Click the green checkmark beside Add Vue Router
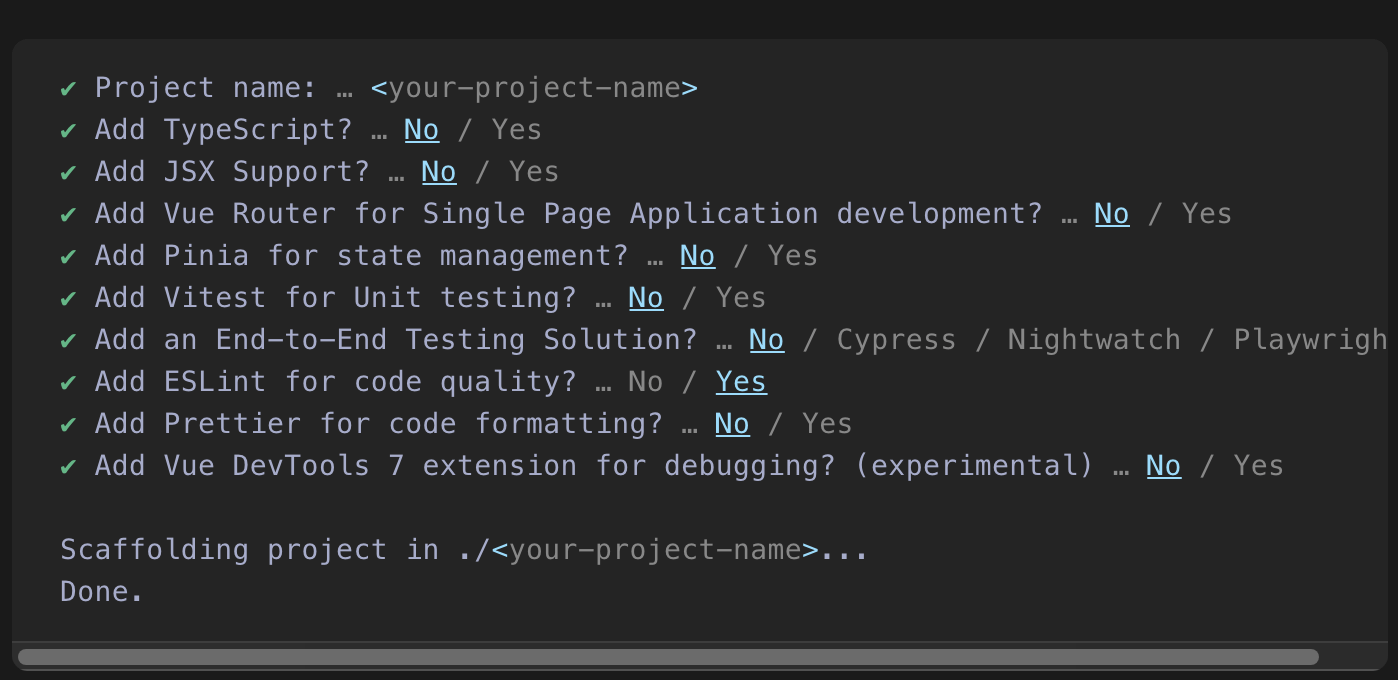This screenshot has width=1398, height=680. point(68,215)
